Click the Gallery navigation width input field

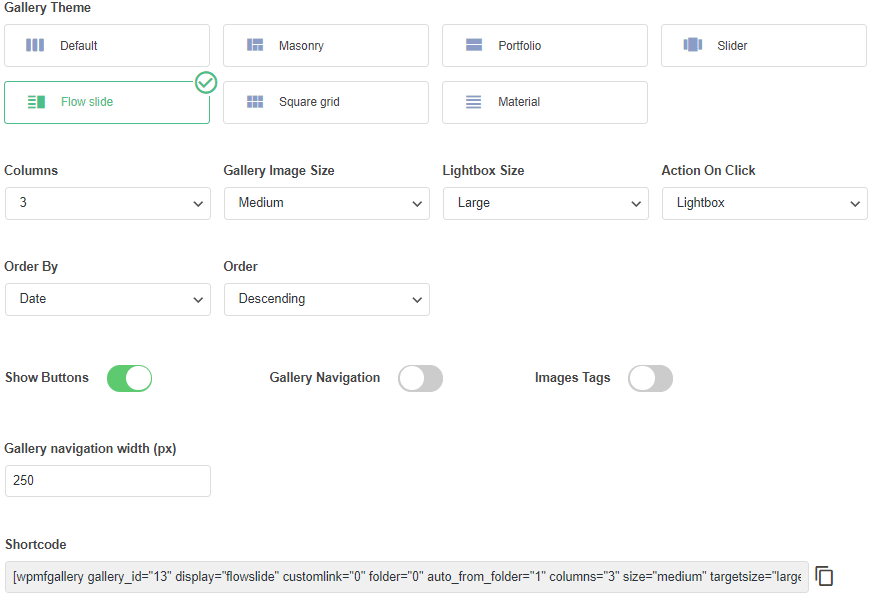click(x=108, y=481)
